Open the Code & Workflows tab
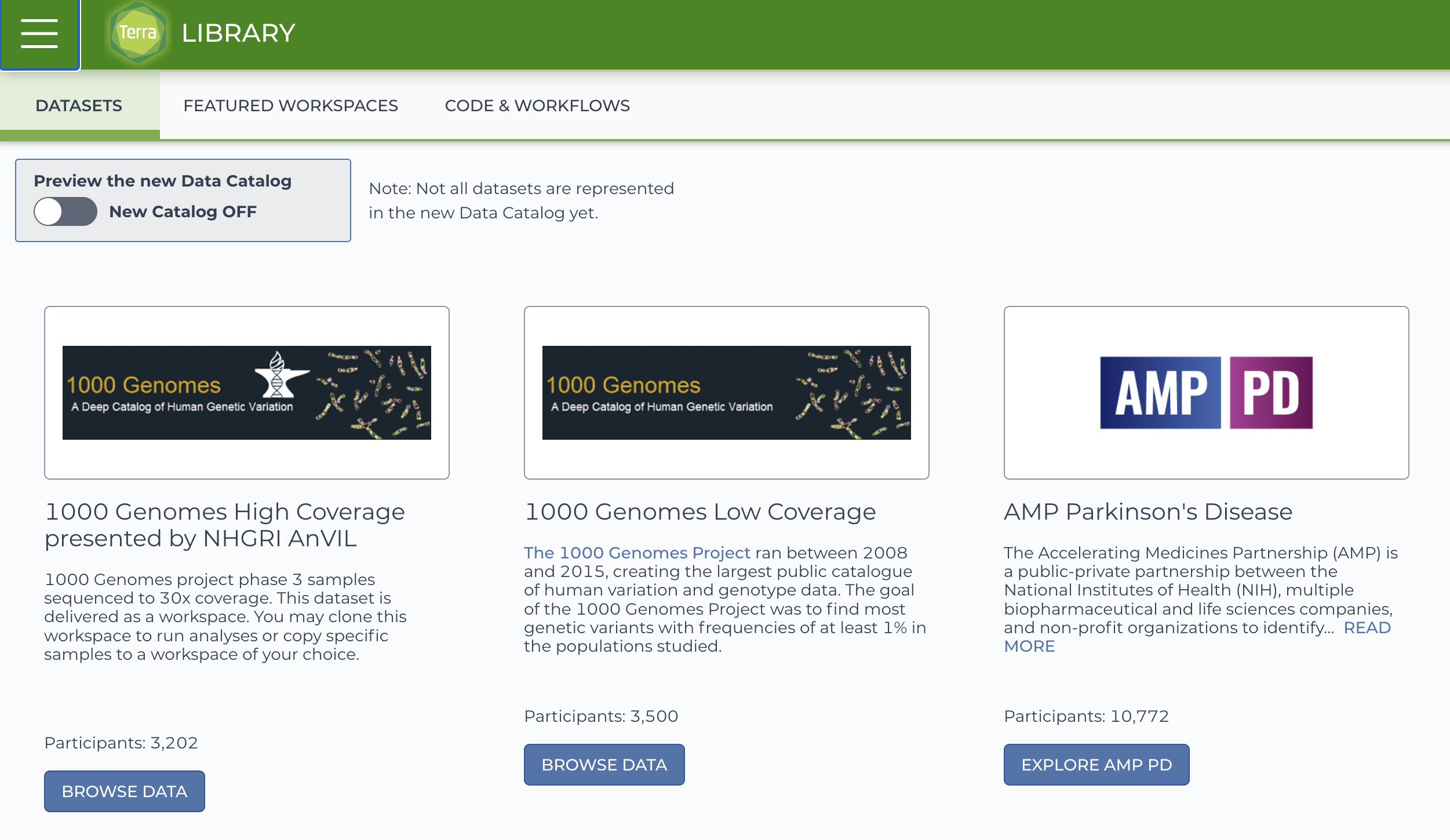The image size is (1450, 840). point(537,105)
